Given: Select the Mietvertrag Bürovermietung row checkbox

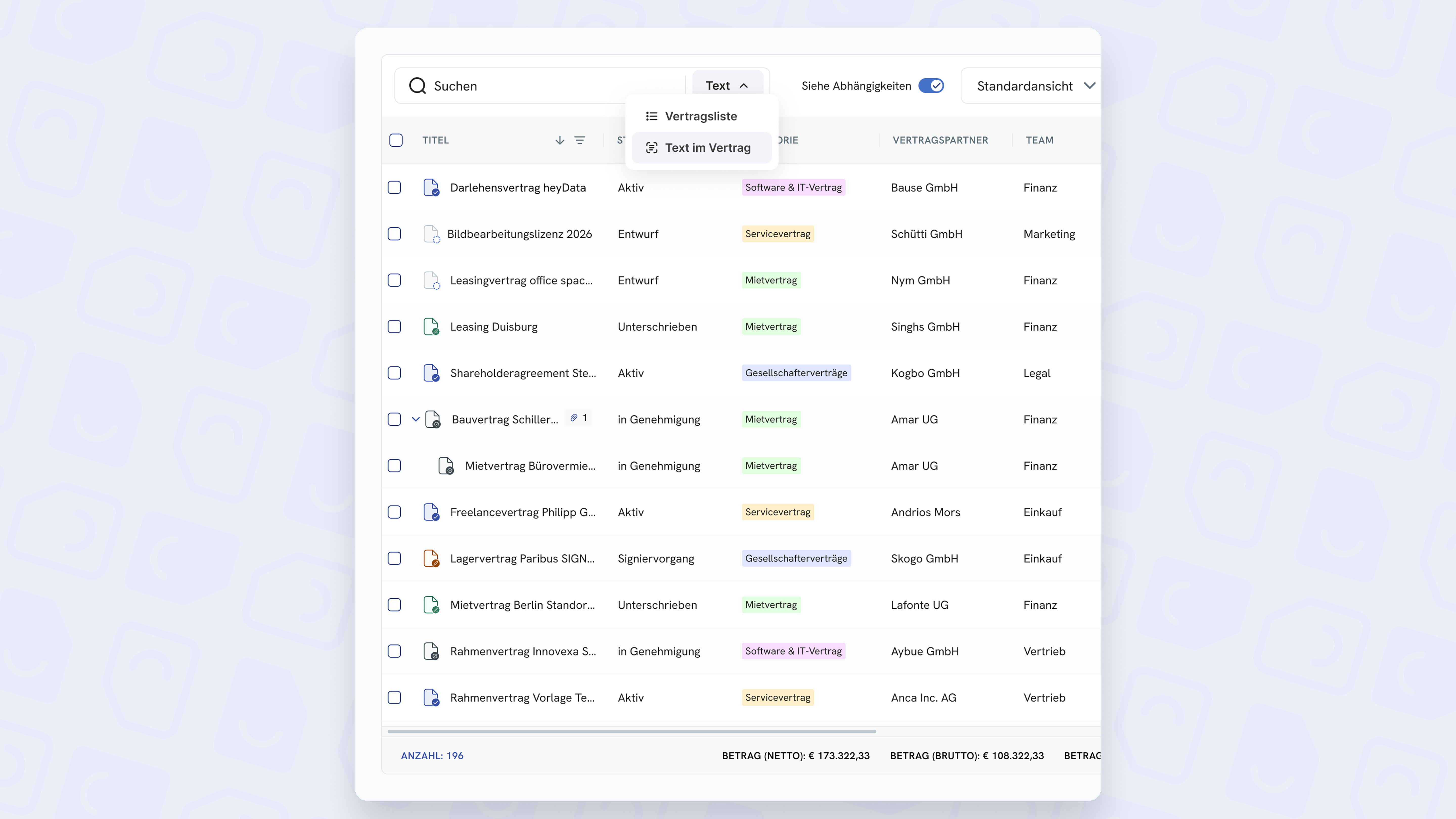Looking at the screenshot, I should tap(395, 466).
